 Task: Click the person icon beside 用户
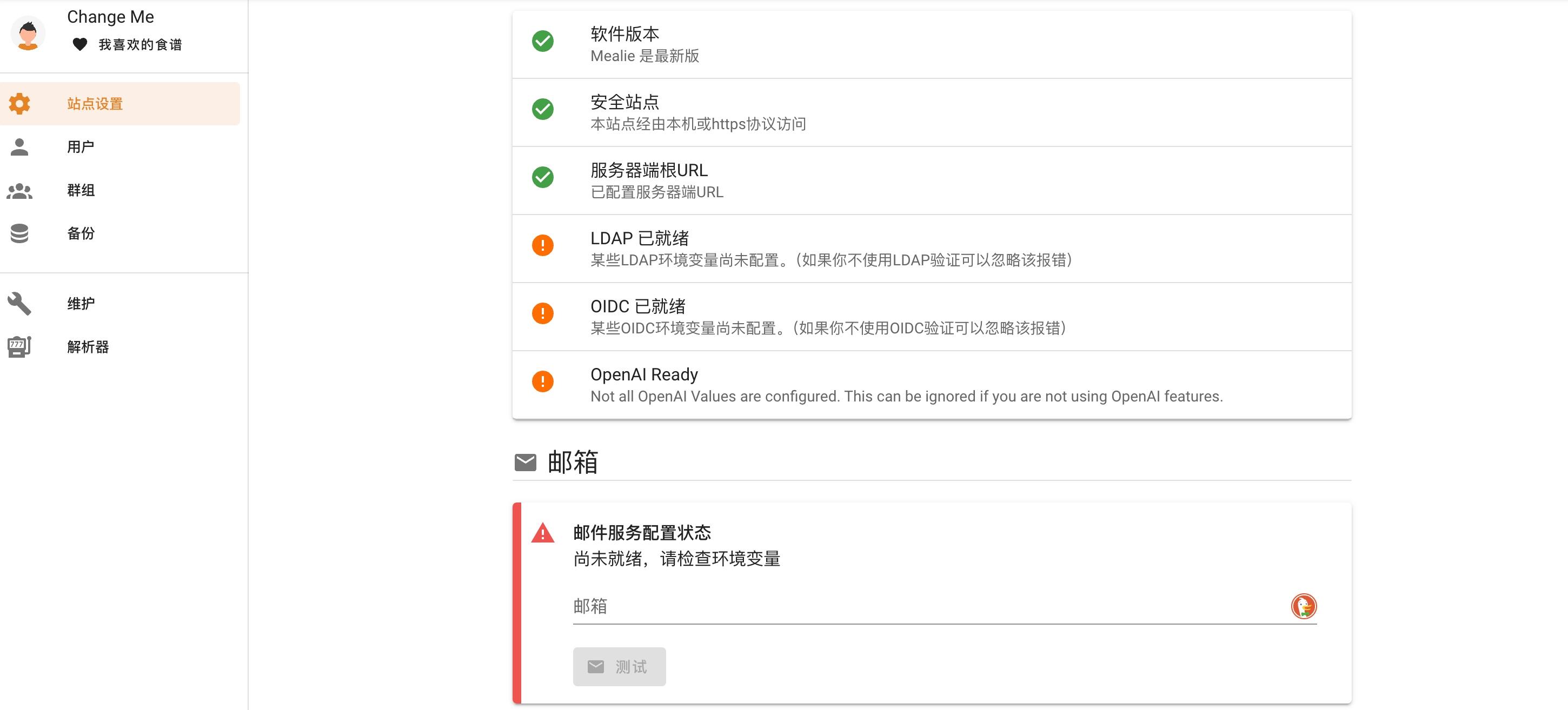click(x=19, y=146)
